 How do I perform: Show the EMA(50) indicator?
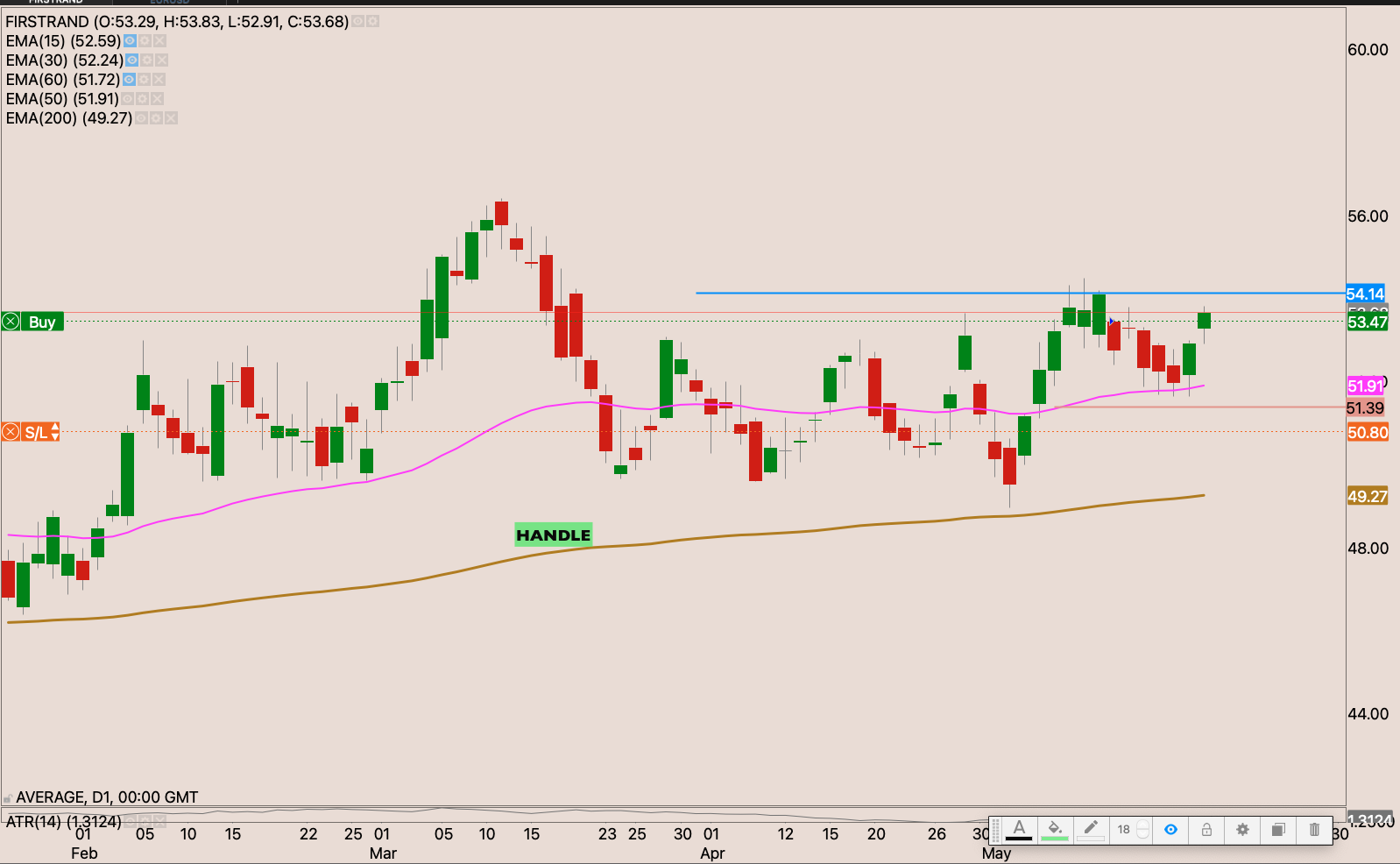pos(128,99)
